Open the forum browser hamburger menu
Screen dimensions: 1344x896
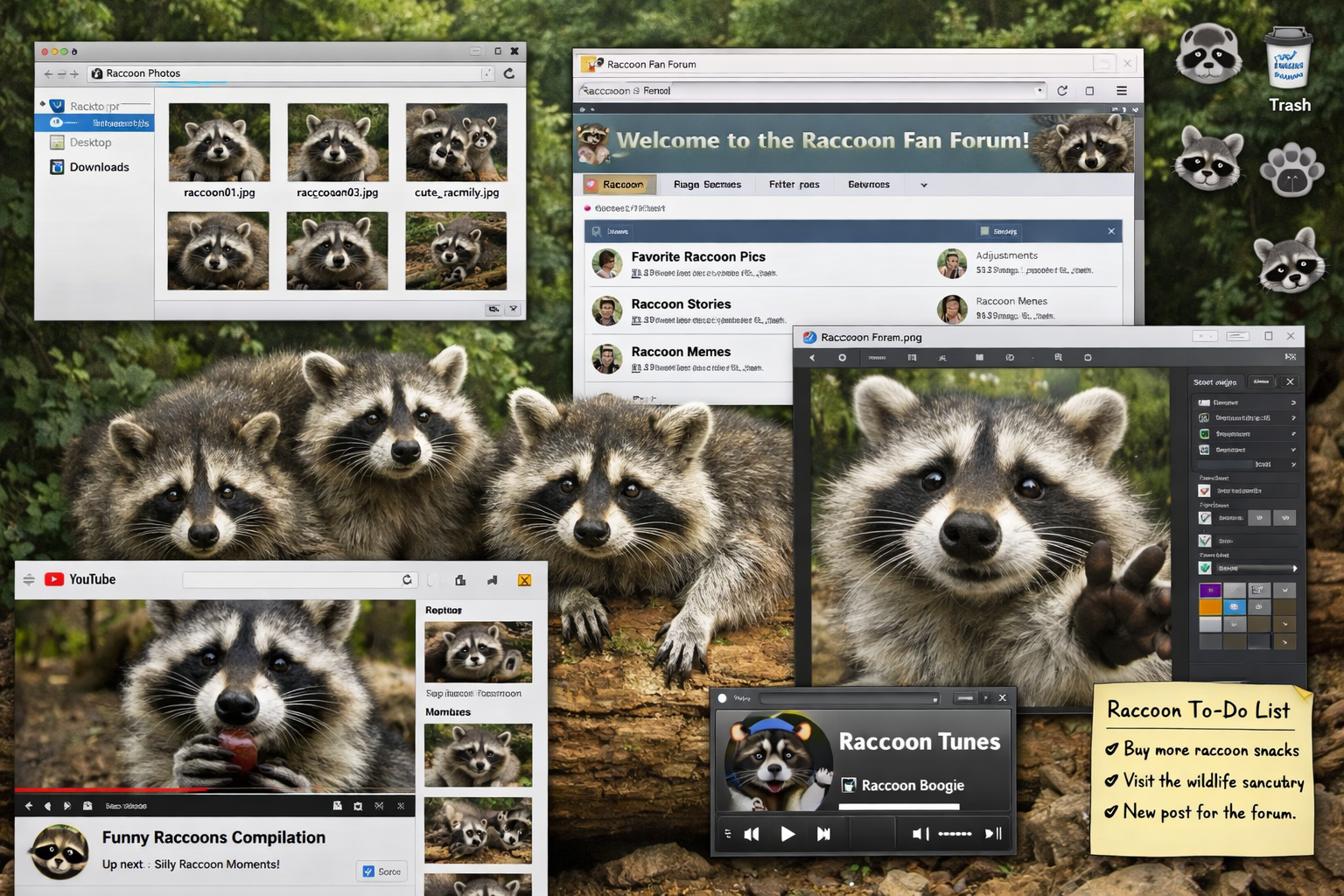coord(1121,91)
